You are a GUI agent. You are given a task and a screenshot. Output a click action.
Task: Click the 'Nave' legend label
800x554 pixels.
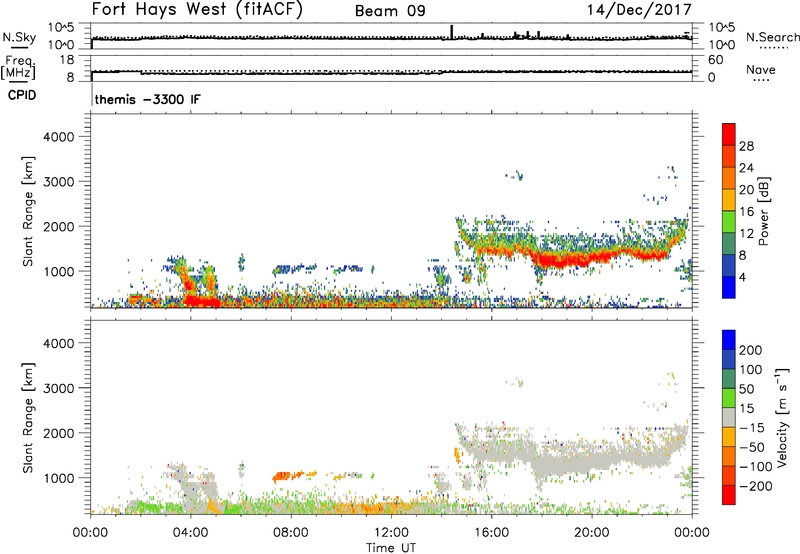tap(761, 70)
